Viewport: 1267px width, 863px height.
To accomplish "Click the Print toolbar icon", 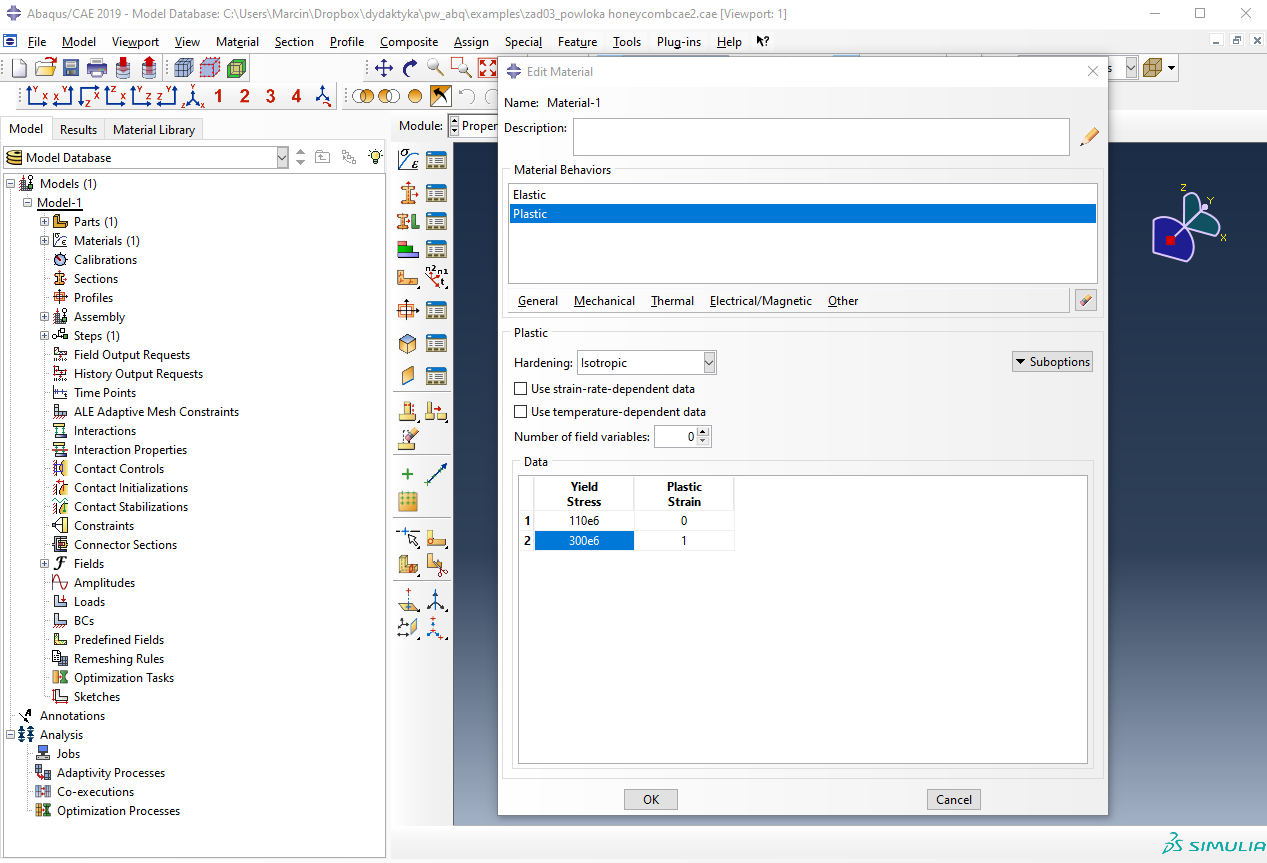I will pos(97,68).
